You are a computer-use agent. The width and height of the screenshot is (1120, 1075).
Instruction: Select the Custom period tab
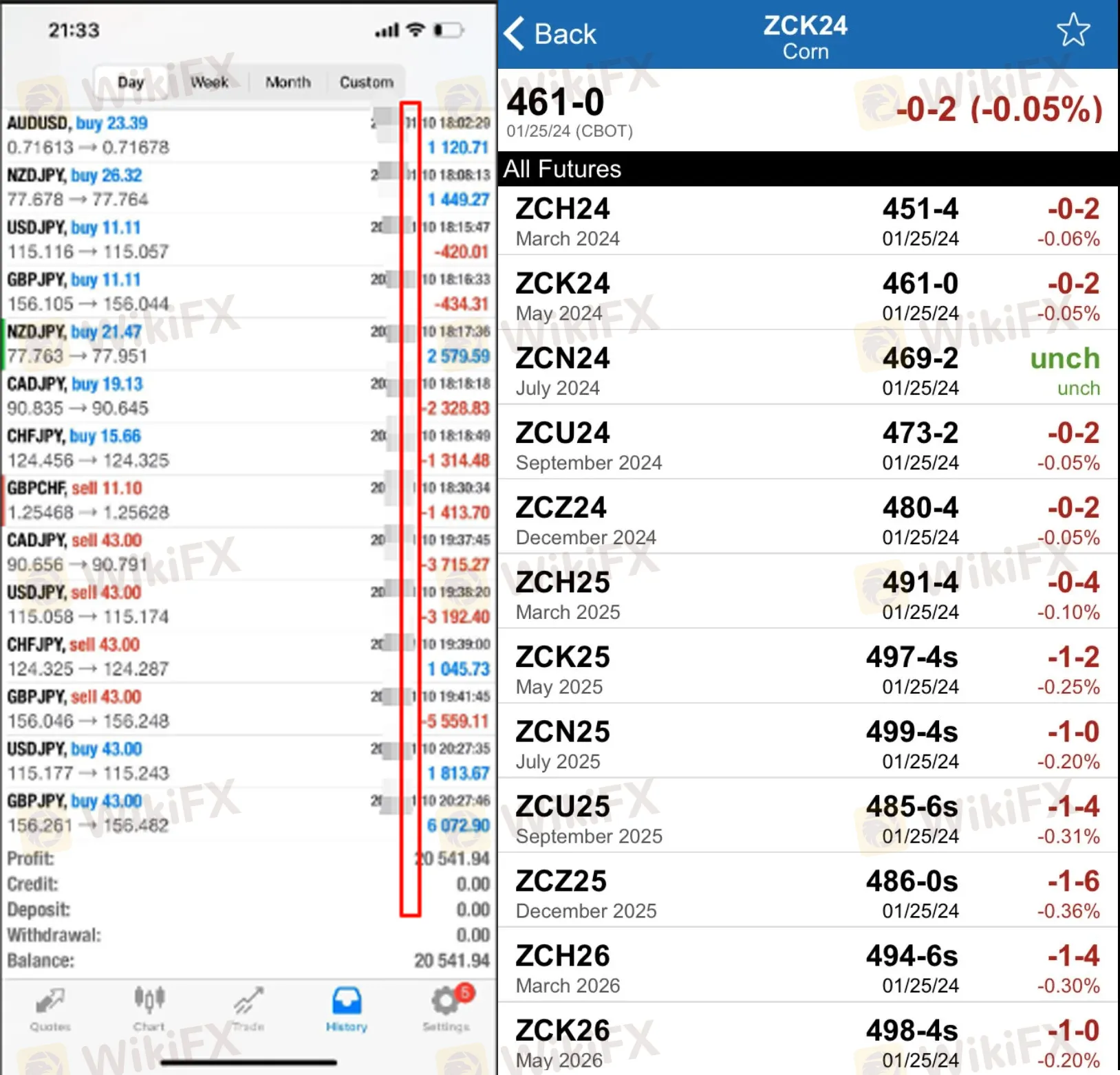tap(366, 83)
